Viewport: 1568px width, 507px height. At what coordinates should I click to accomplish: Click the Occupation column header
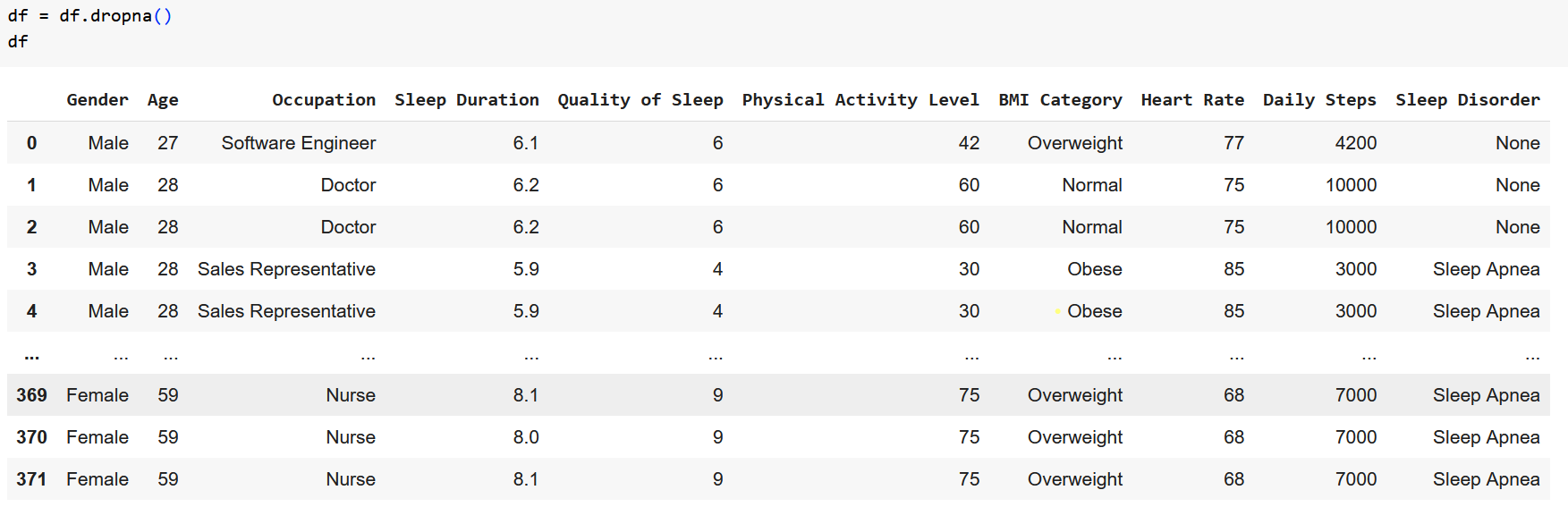(x=324, y=100)
